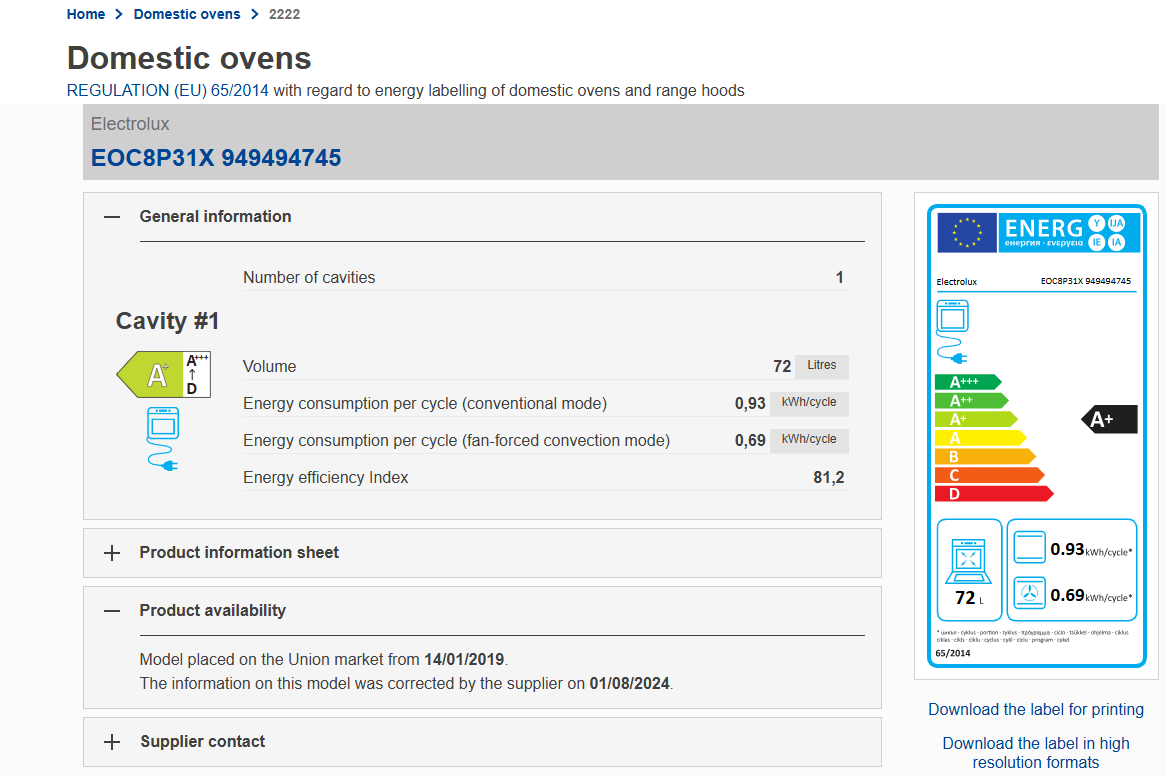Viewport: 1166px width, 776px height.
Task: Click the EOC8P31X 949494745 model heading
Action: 216,158
